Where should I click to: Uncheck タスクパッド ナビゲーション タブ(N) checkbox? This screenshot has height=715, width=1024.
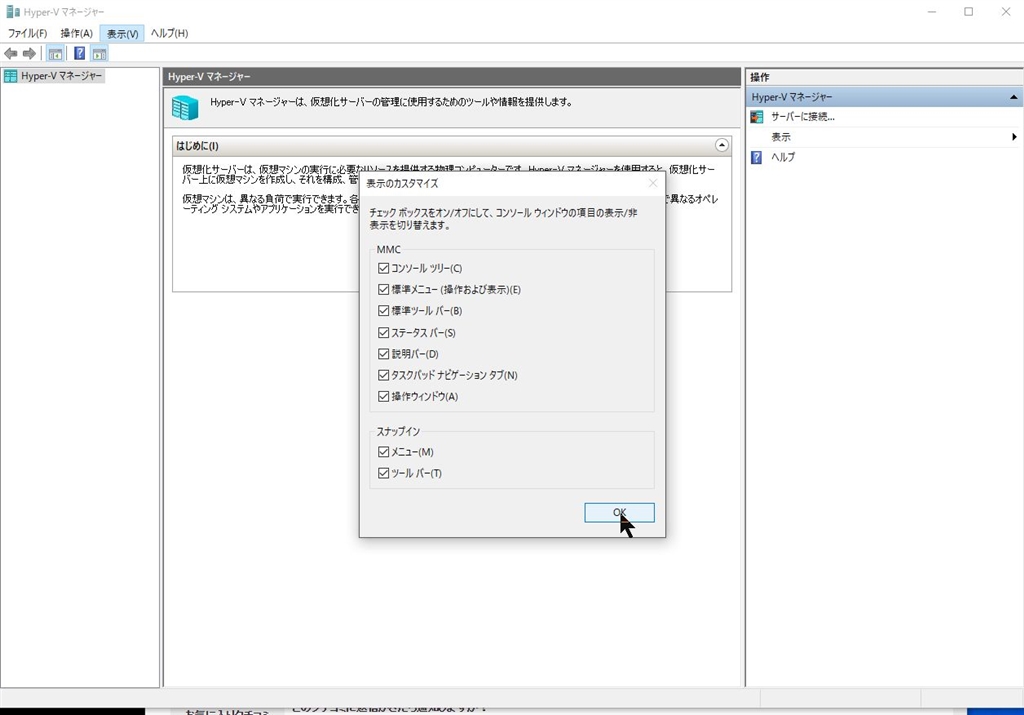point(383,375)
